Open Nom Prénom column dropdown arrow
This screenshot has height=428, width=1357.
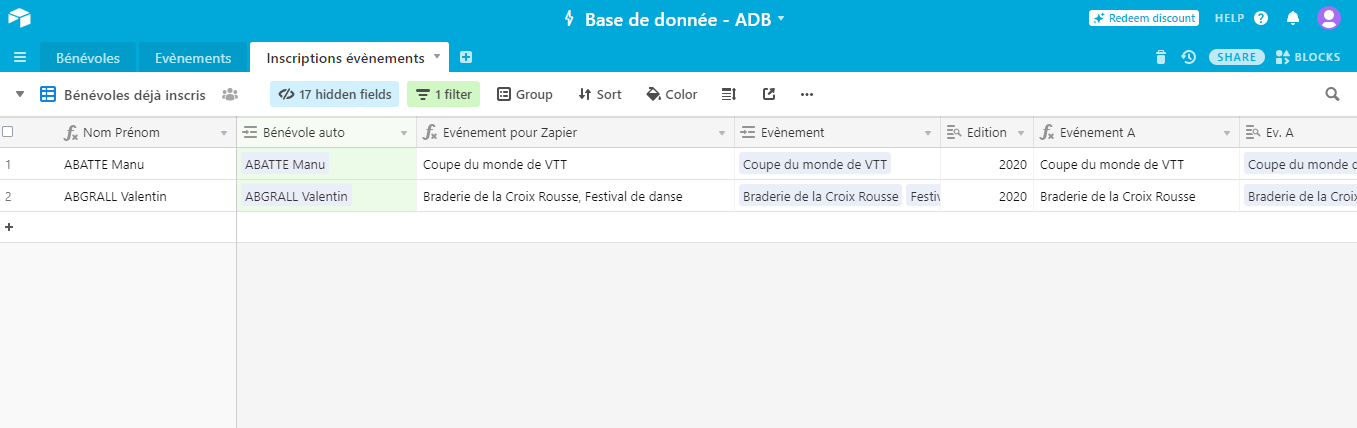coord(224,133)
